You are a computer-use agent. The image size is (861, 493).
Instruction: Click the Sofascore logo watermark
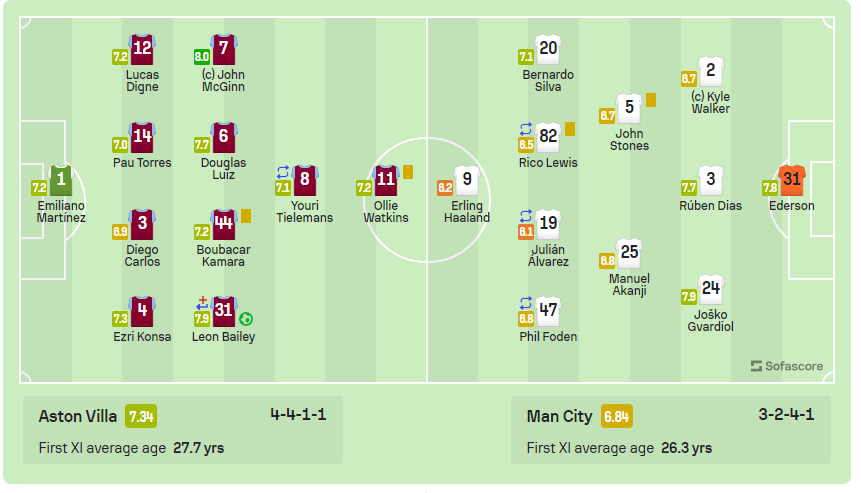coord(787,366)
